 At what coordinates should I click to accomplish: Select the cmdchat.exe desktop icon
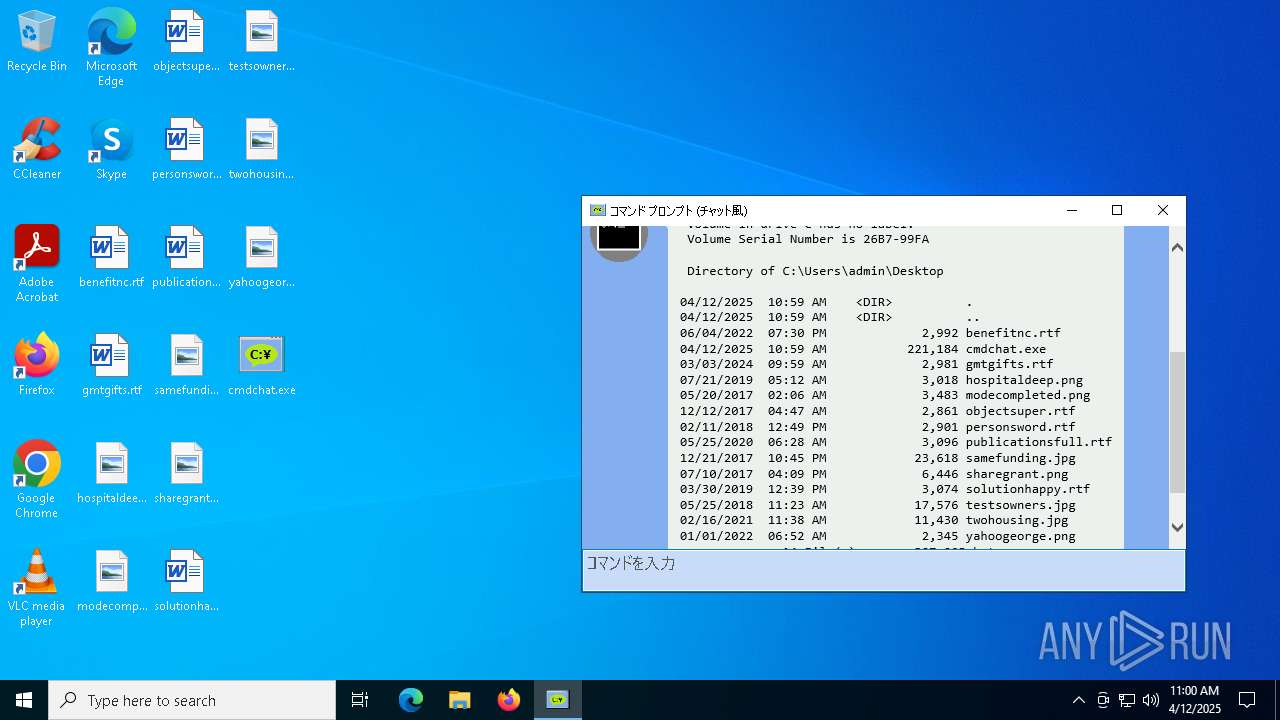(261, 366)
